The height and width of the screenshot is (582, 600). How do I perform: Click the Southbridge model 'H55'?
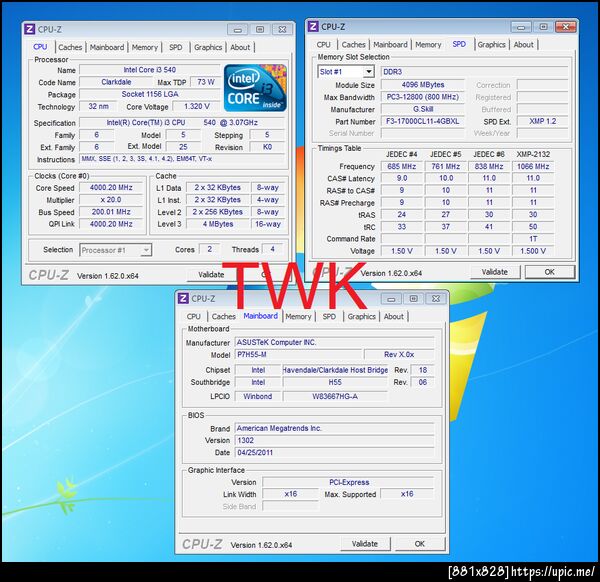[335, 382]
